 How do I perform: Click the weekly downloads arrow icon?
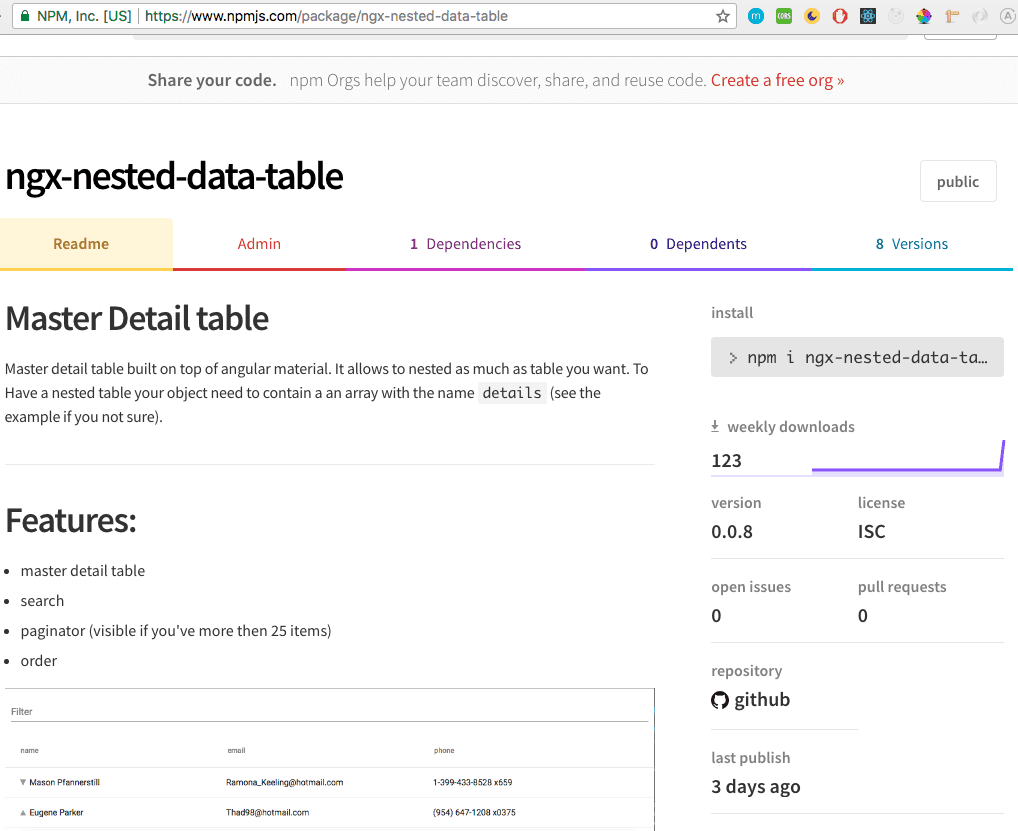coord(715,427)
